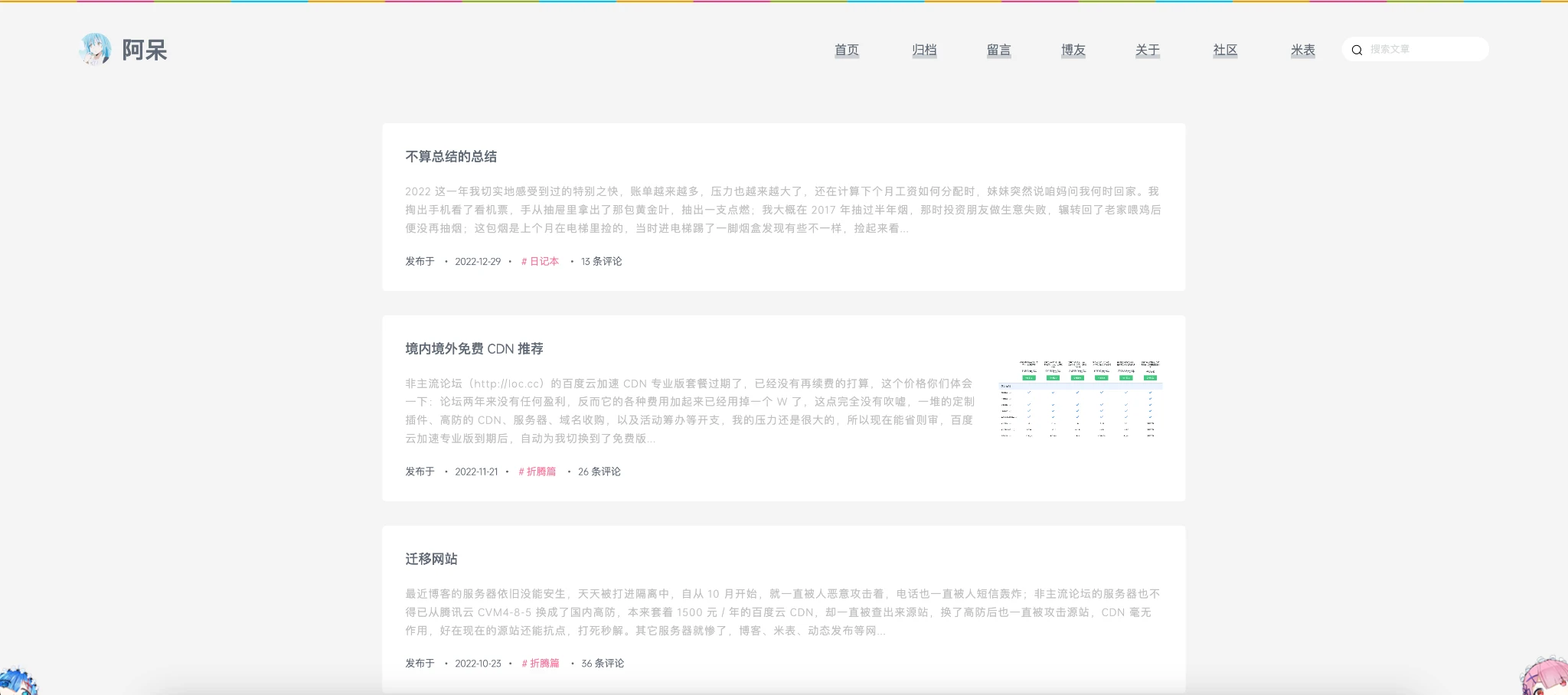This screenshot has height=695, width=1568.
Task: Click the 36 条评论 link on 迁移网站
Action: coord(603,664)
